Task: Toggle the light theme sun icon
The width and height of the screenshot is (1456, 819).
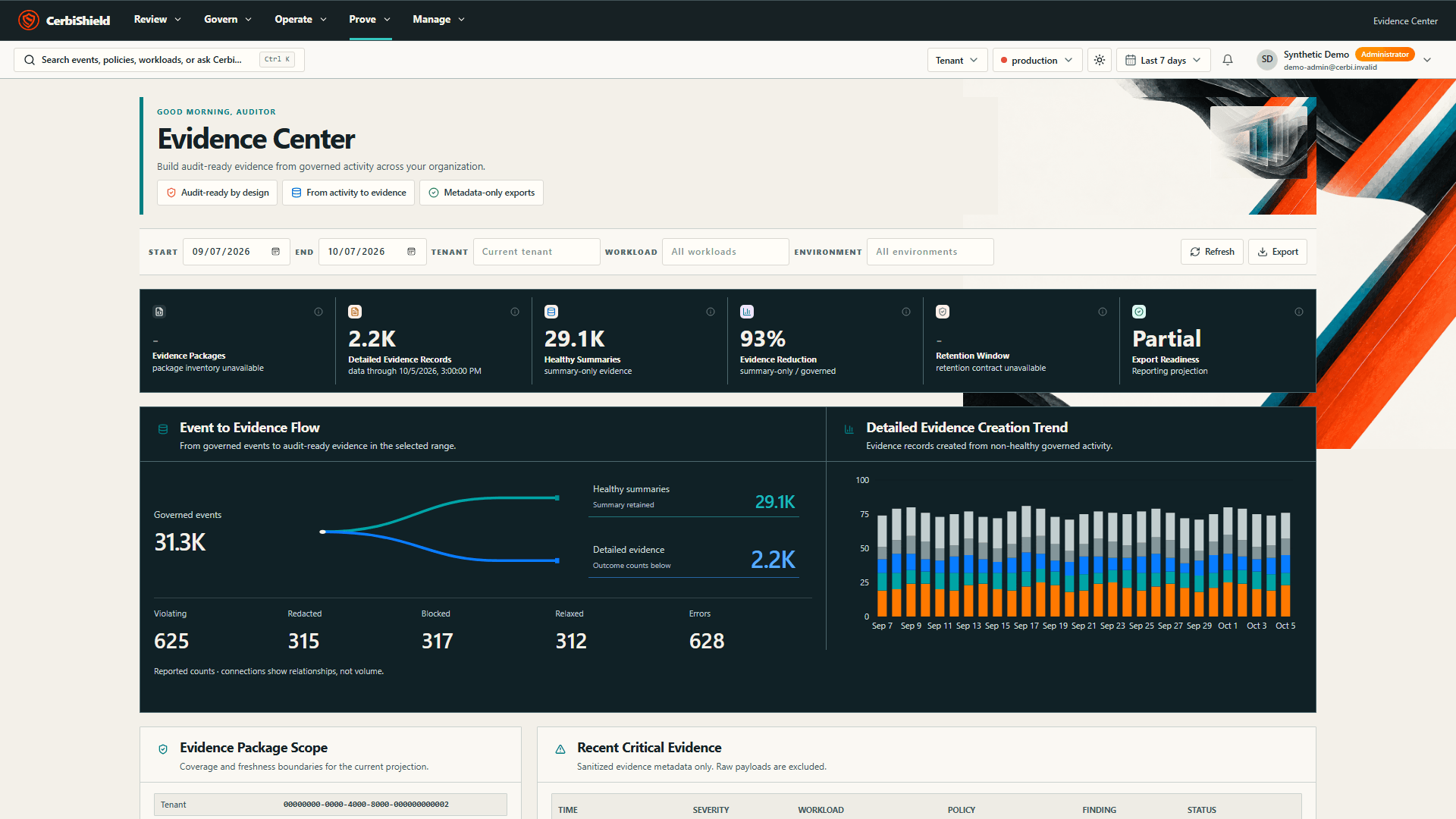Action: tap(1100, 60)
